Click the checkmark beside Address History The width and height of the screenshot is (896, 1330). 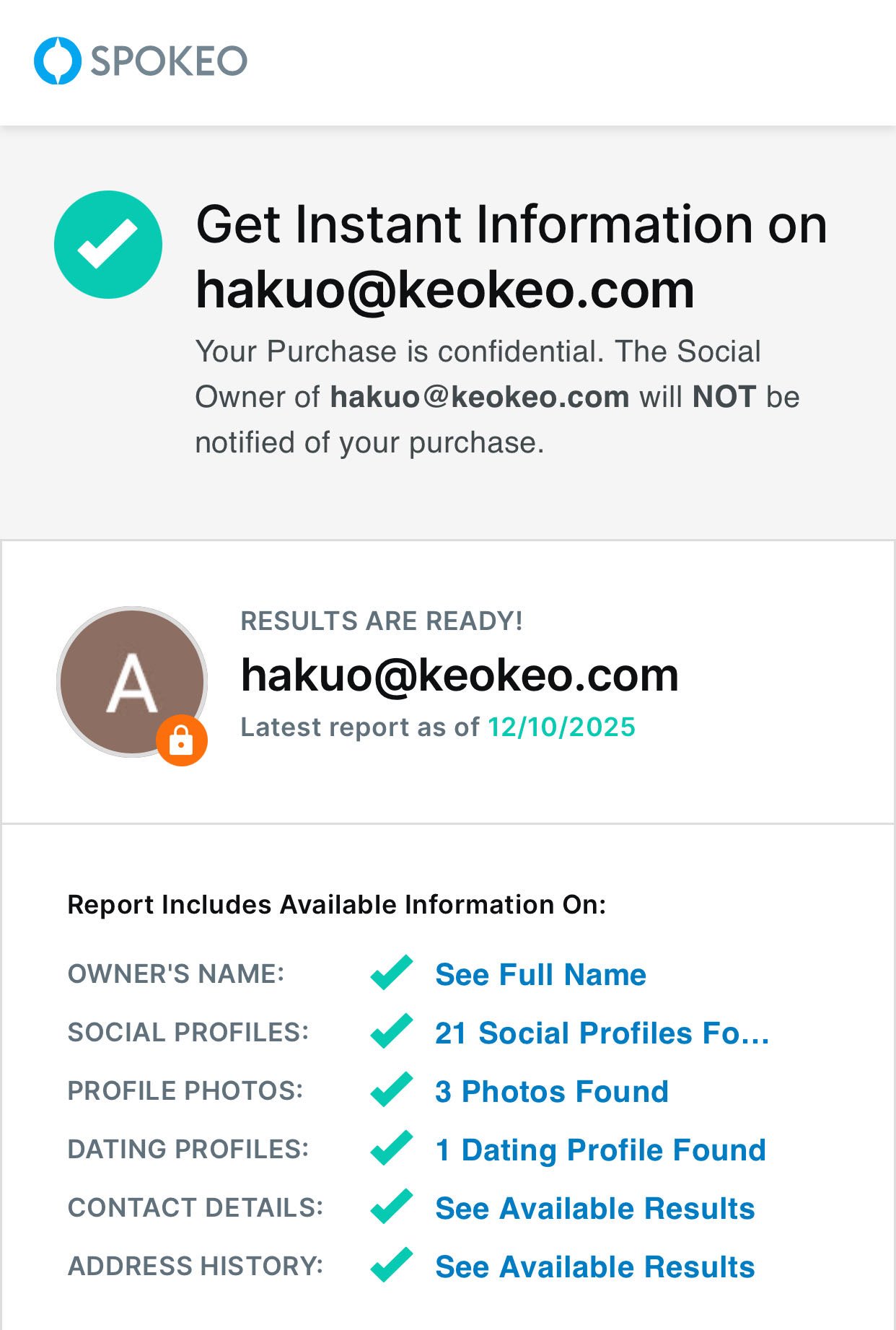point(392,1265)
